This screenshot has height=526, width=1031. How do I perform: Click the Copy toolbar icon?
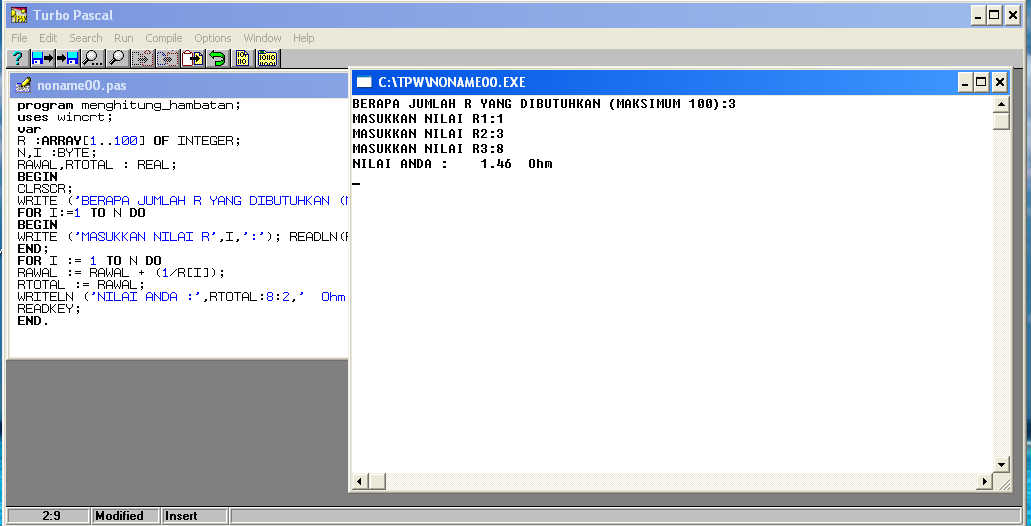tap(167, 59)
